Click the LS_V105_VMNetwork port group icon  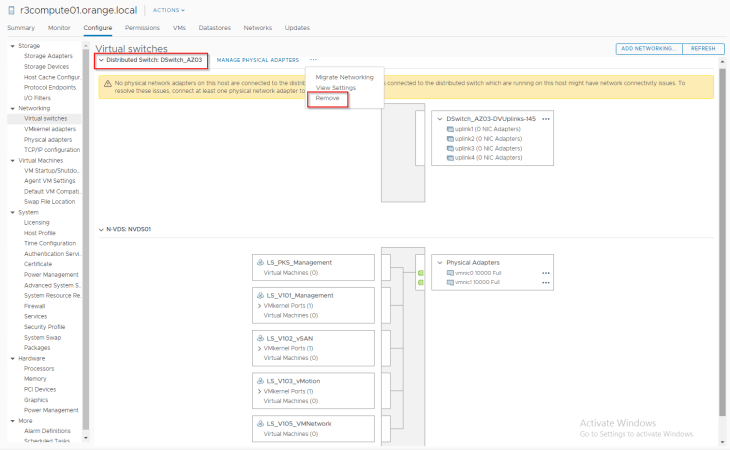coord(260,424)
